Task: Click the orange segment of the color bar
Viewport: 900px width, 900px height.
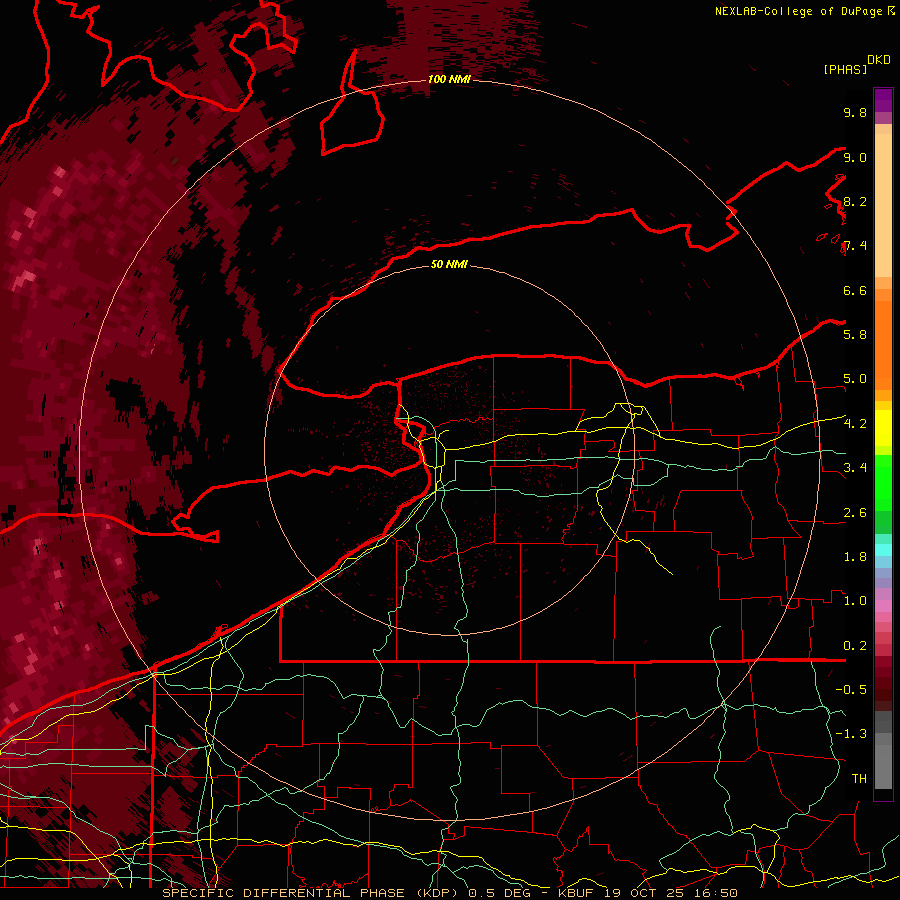Action: pos(883,344)
